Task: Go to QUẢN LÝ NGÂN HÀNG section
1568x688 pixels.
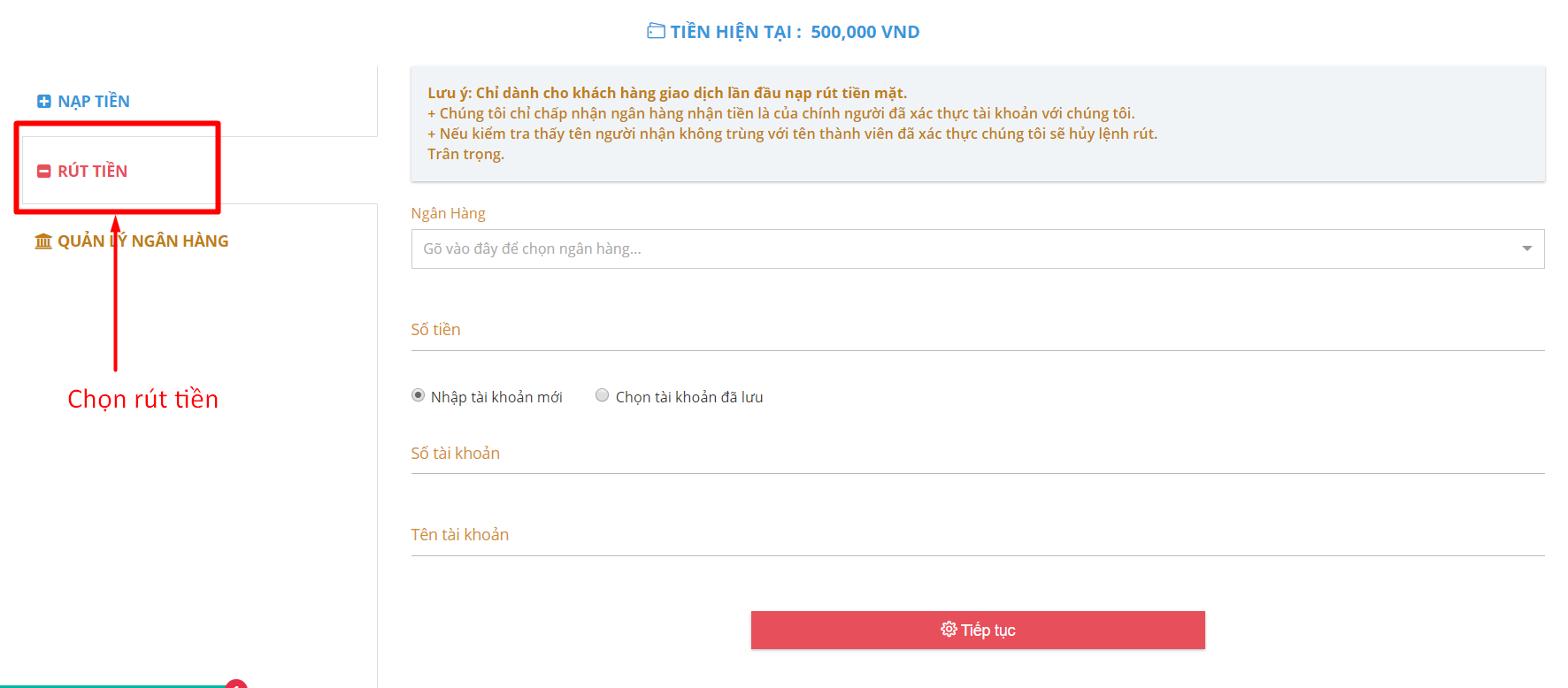Action: [132, 241]
